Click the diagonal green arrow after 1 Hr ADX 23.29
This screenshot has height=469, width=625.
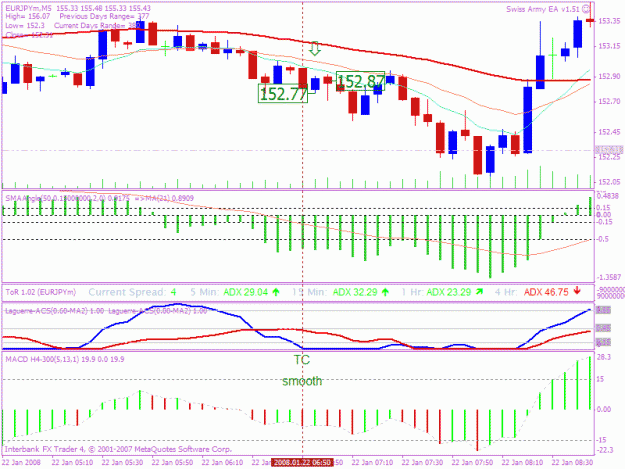coord(479,292)
